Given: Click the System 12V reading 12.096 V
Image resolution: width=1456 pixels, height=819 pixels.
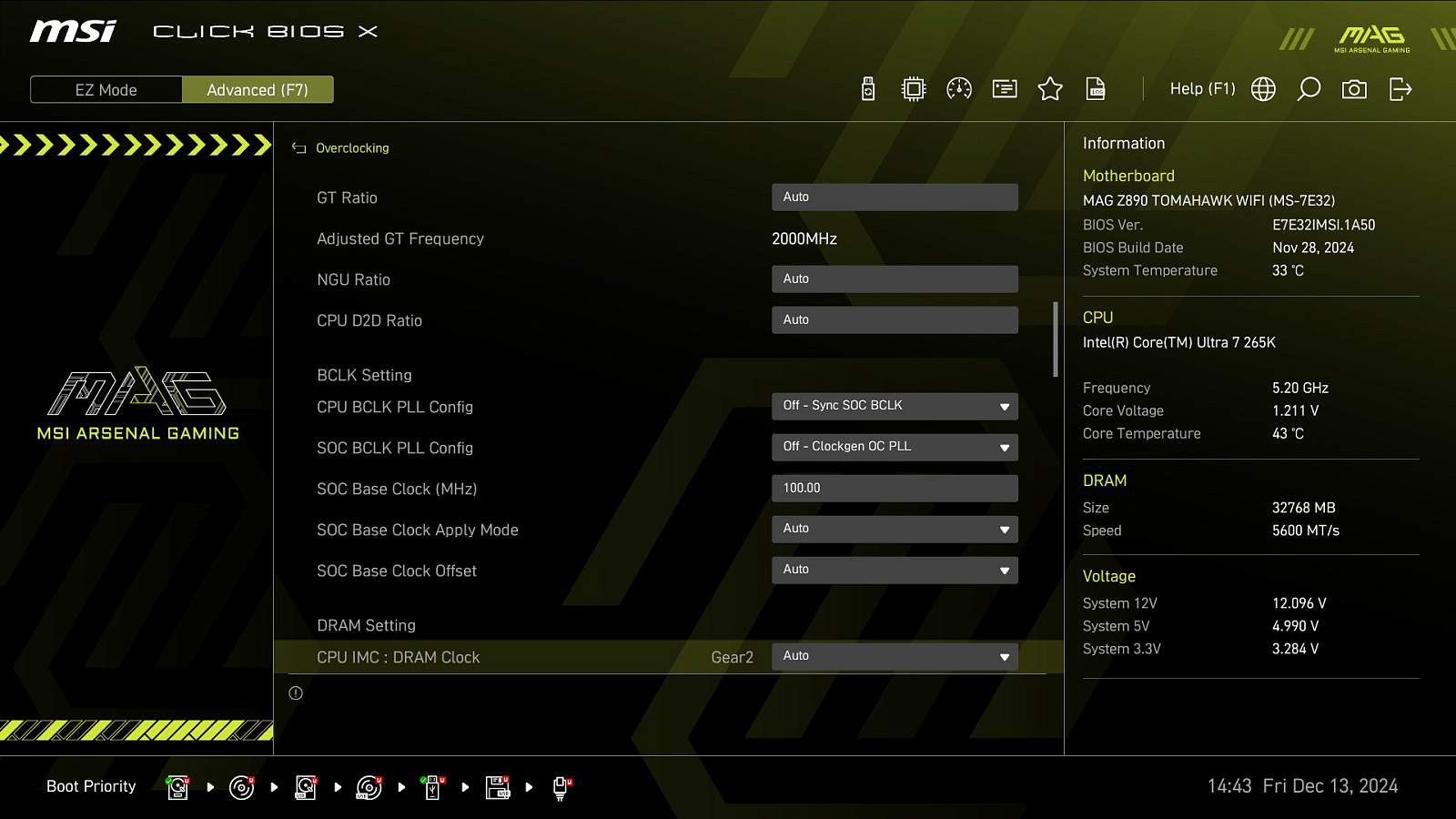Looking at the screenshot, I should 1299,603.
